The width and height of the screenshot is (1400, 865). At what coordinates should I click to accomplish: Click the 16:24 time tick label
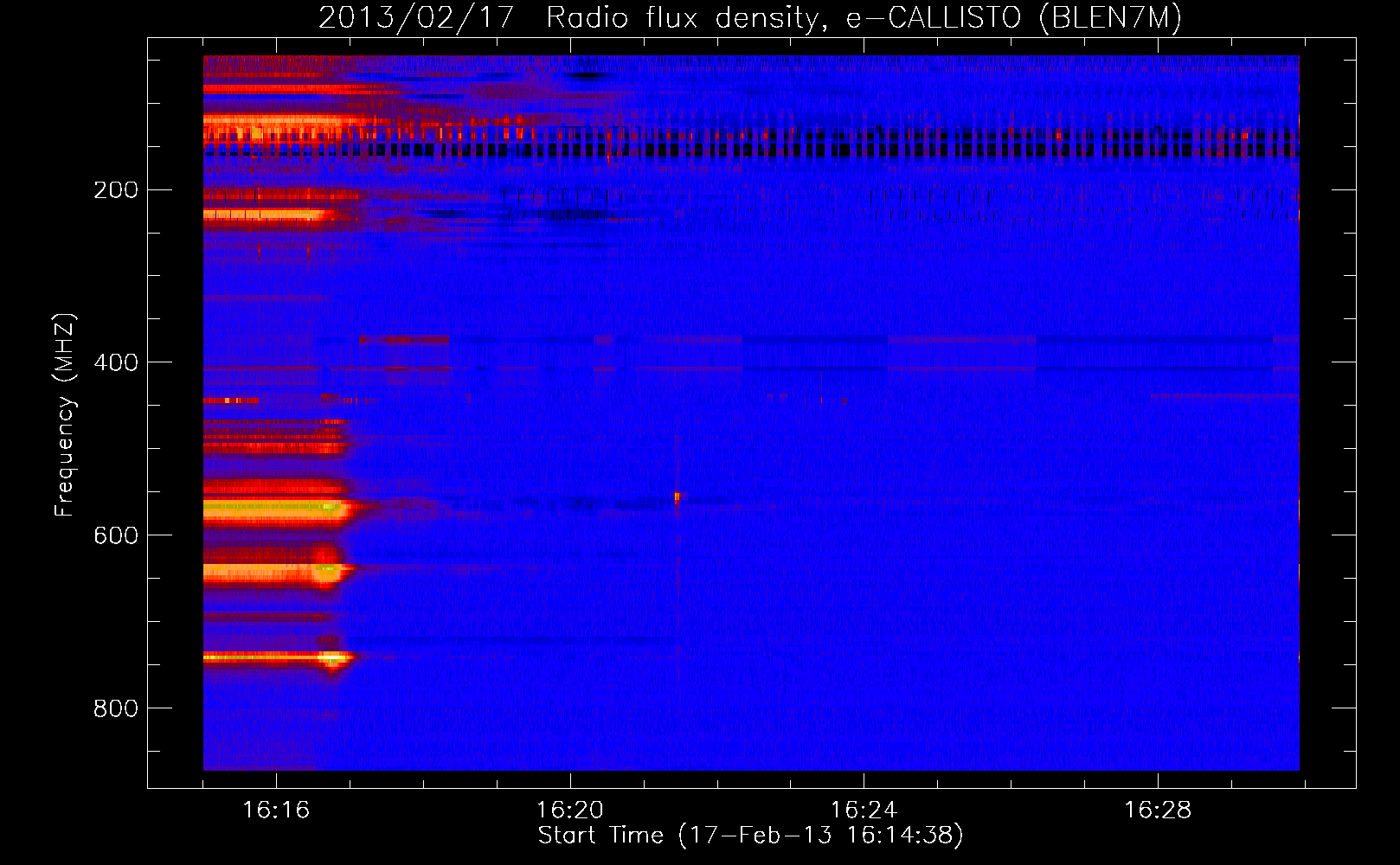[864, 811]
